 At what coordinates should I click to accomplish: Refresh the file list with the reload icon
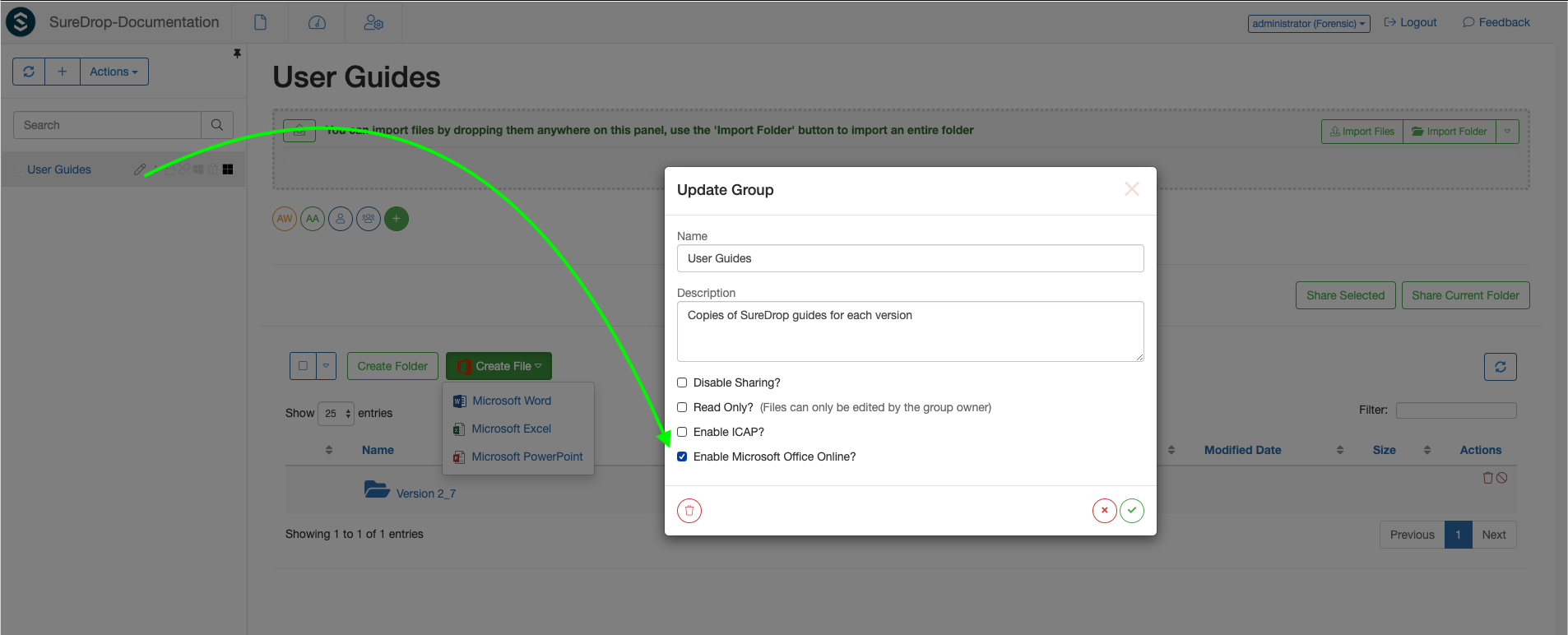coord(1501,367)
